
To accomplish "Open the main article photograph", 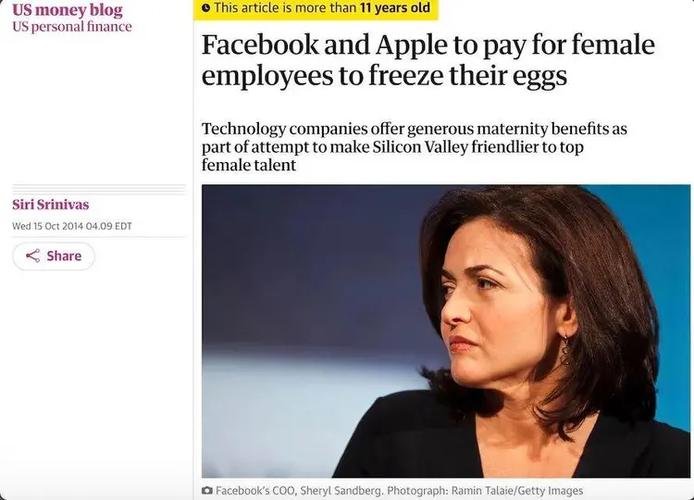I will 446,330.
